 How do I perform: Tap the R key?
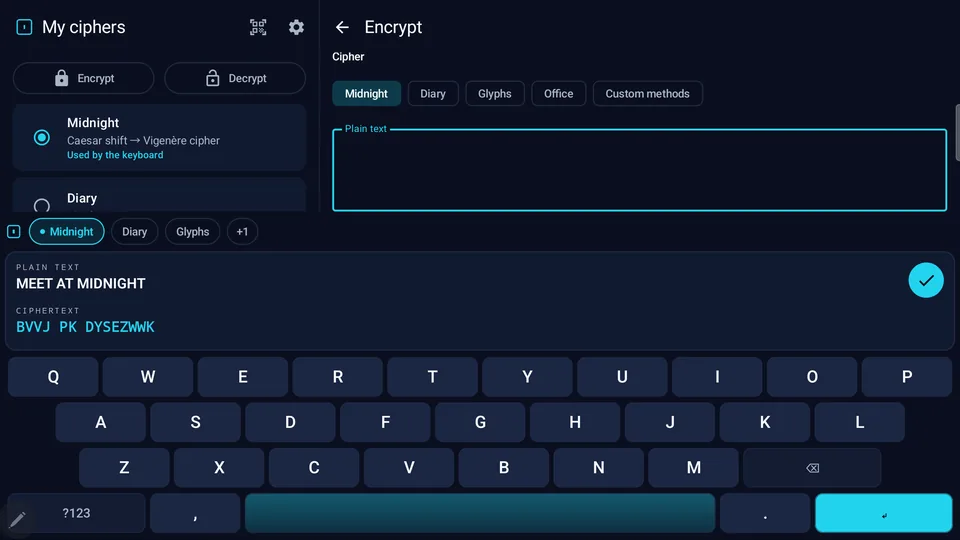[337, 377]
